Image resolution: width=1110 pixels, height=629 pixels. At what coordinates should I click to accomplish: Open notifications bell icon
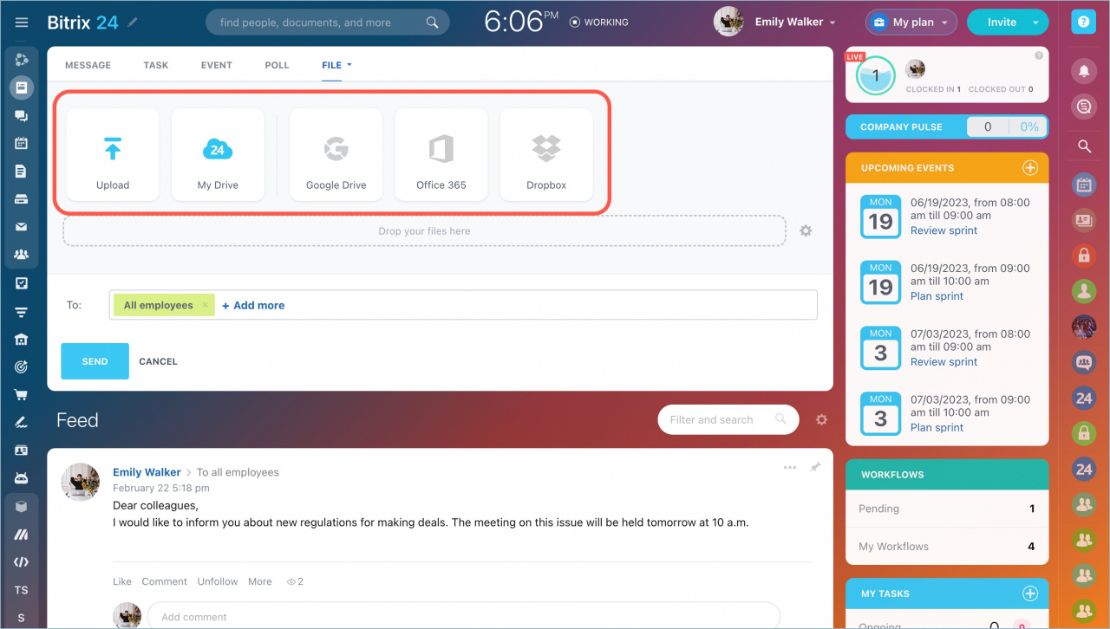click(1084, 70)
